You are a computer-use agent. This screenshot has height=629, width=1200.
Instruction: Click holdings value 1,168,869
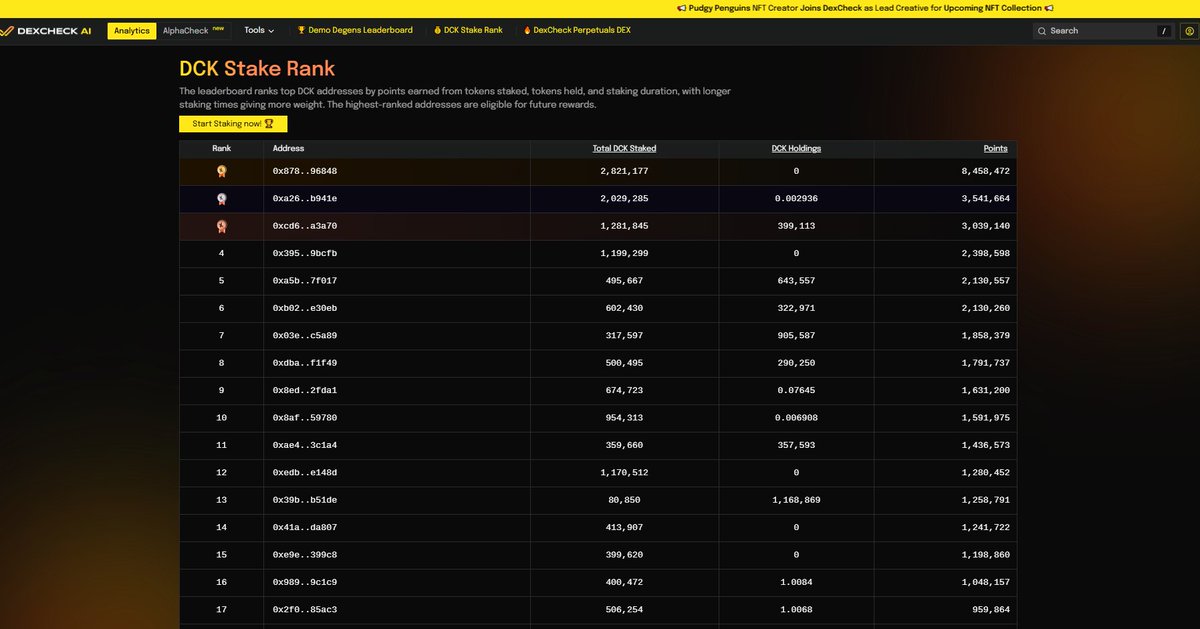tap(796, 500)
